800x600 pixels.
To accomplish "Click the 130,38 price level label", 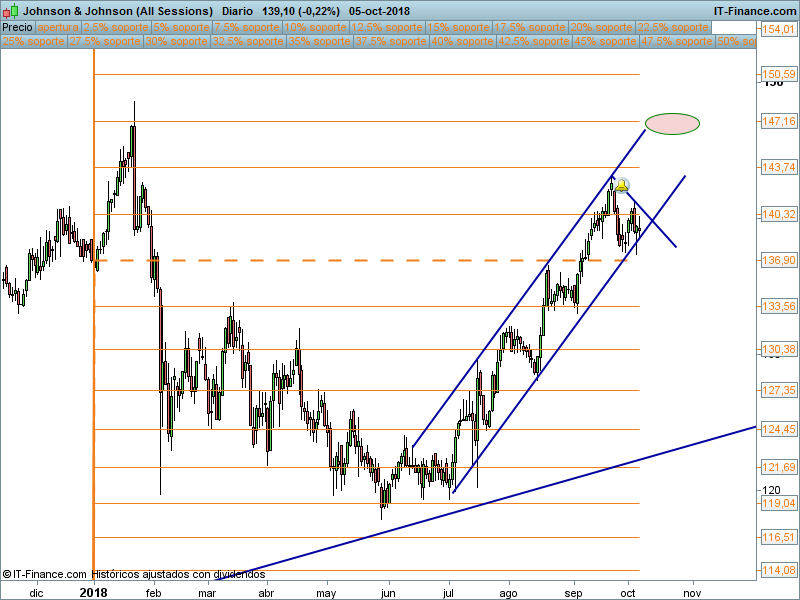I will (x=778, y=349).
